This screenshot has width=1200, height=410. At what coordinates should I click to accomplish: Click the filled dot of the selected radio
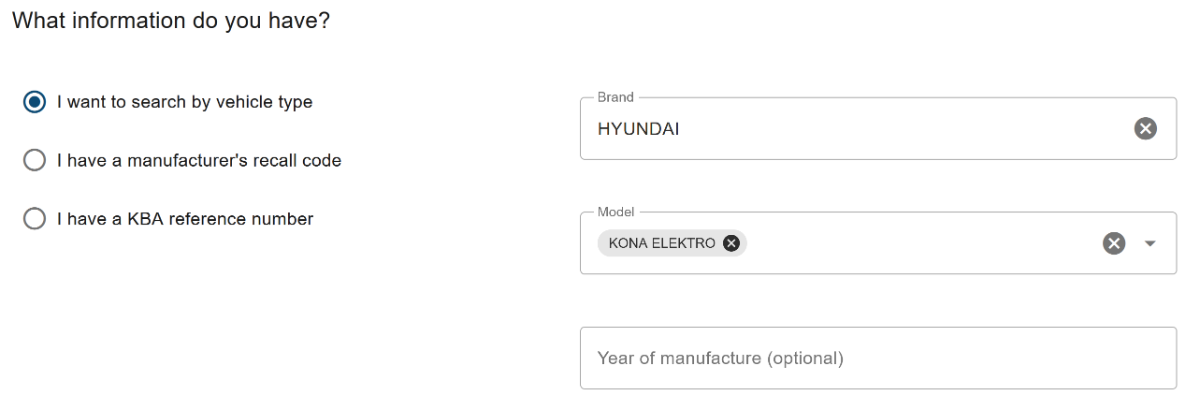[x=35, y=102]
